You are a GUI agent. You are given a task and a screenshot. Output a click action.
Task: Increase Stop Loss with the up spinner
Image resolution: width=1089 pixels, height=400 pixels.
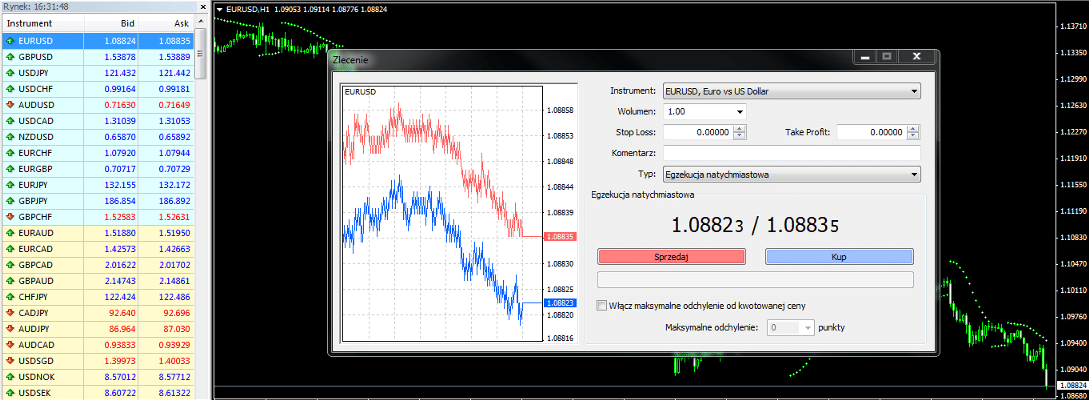click(740, 128)
